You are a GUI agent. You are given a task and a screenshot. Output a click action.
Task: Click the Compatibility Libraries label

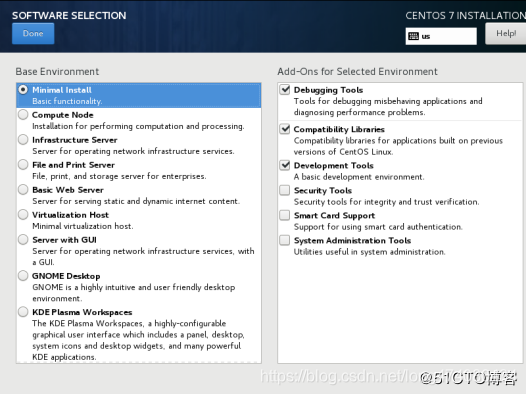(339, 129)
